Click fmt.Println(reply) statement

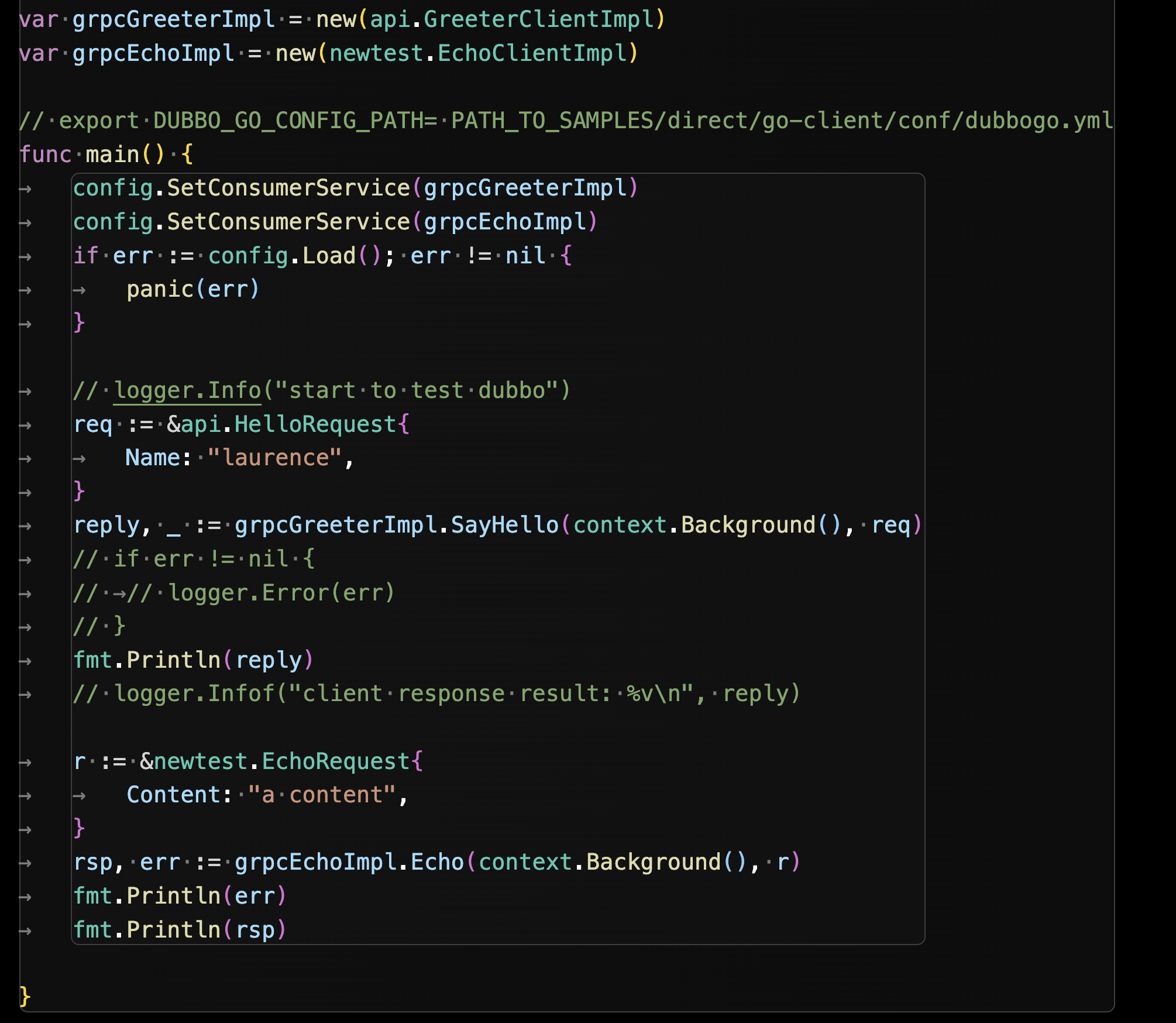(193, 660)
